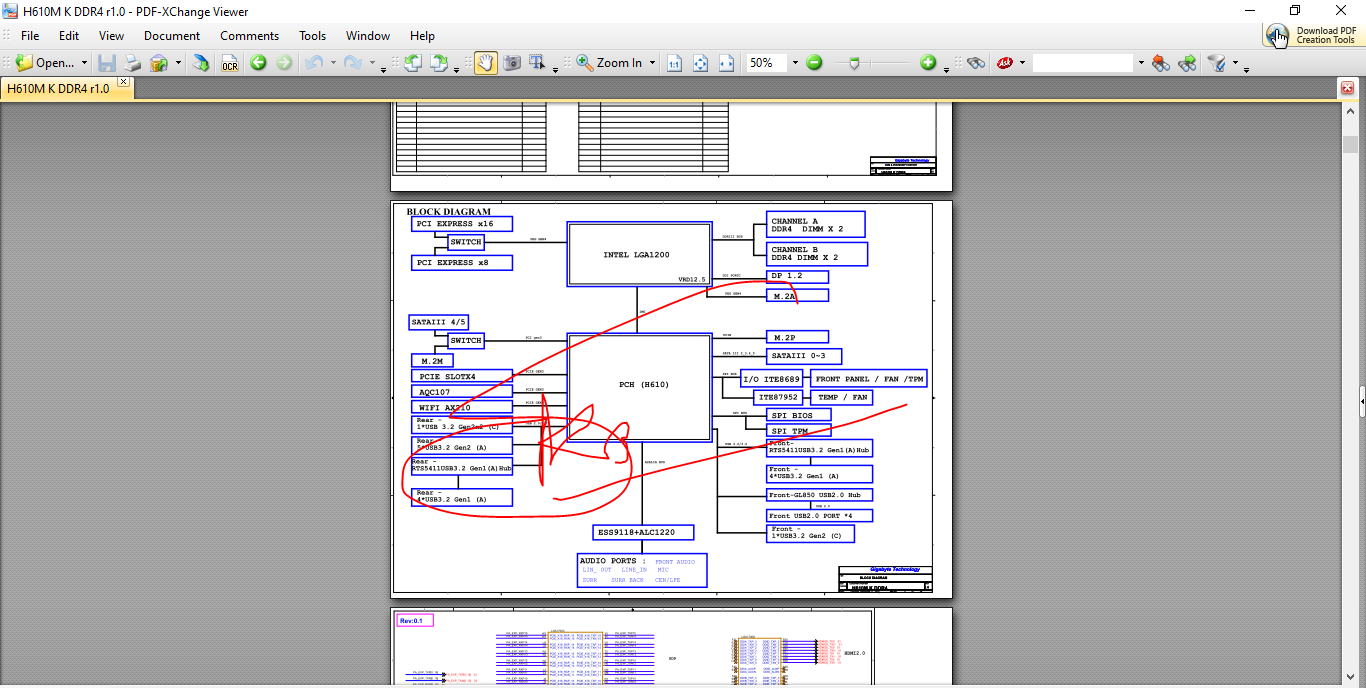The width and height of the screenshot is (1366, 688).
Task: Expand the Ask search provider dropdown
Action: pyautogui.click(x=1022, y=63)
